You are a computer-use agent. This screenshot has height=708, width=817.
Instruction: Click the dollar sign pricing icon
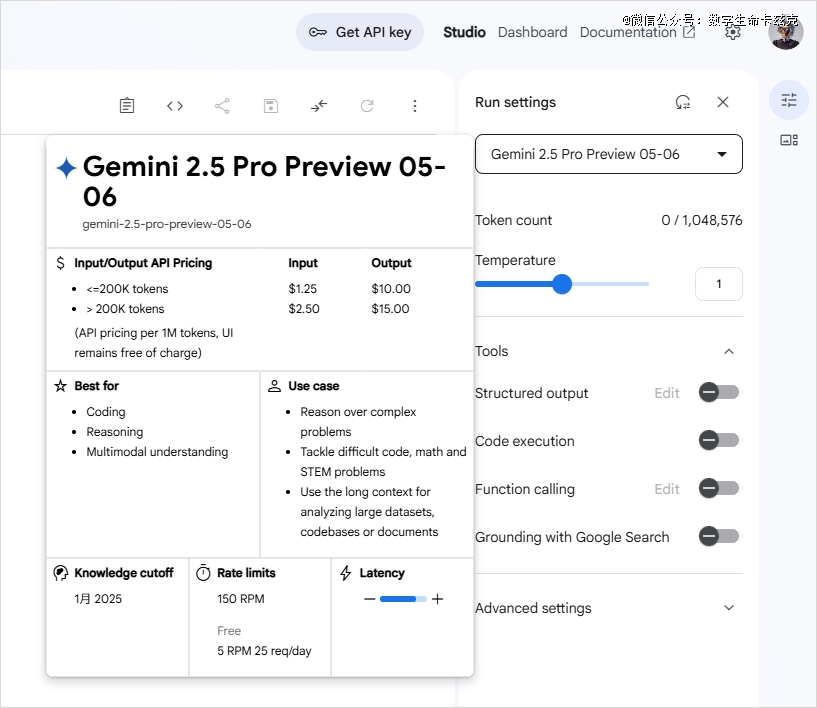pyautogui.click(x=60, y=263)
